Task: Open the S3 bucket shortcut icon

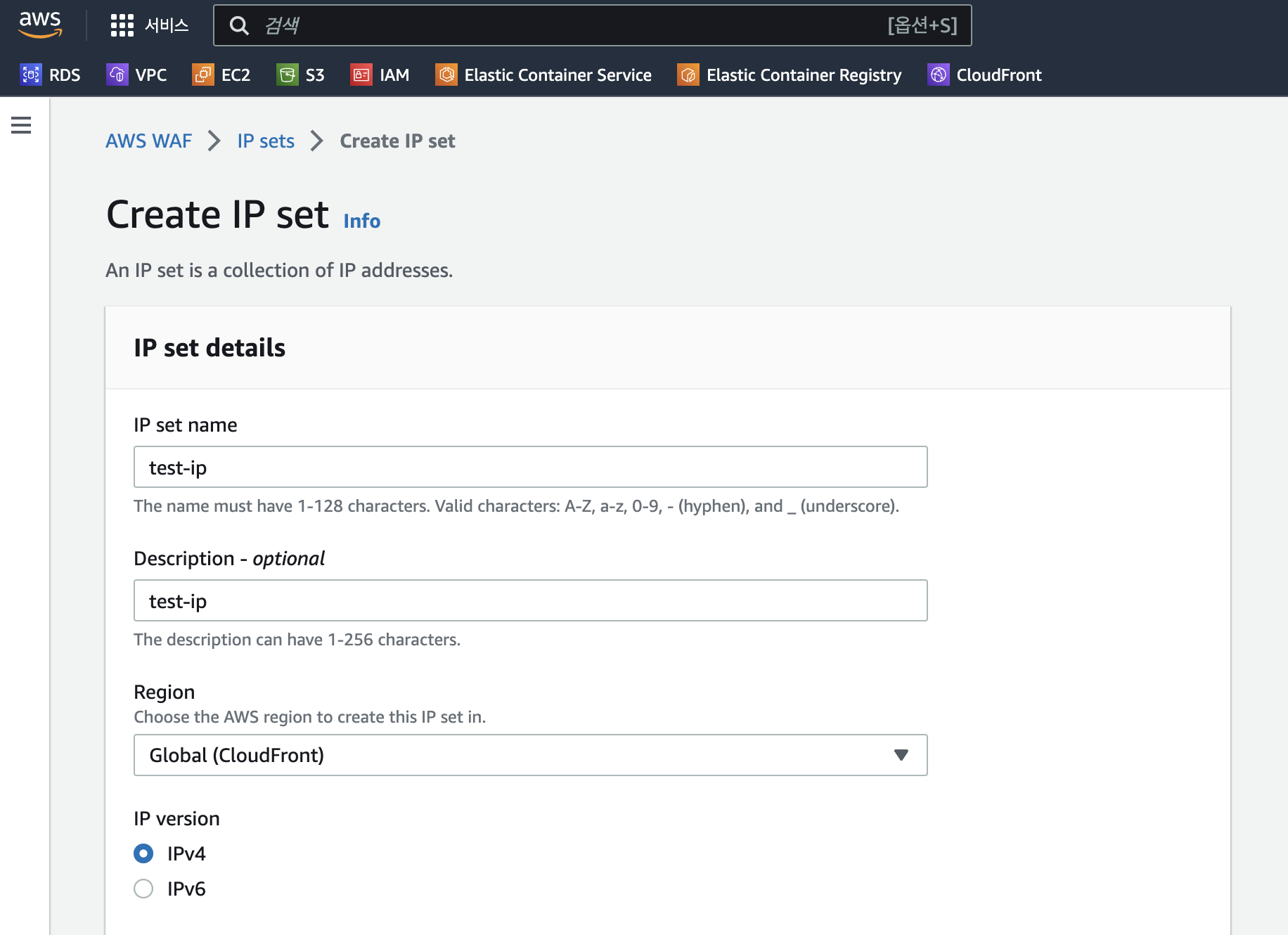Action: tap(288, 75)
